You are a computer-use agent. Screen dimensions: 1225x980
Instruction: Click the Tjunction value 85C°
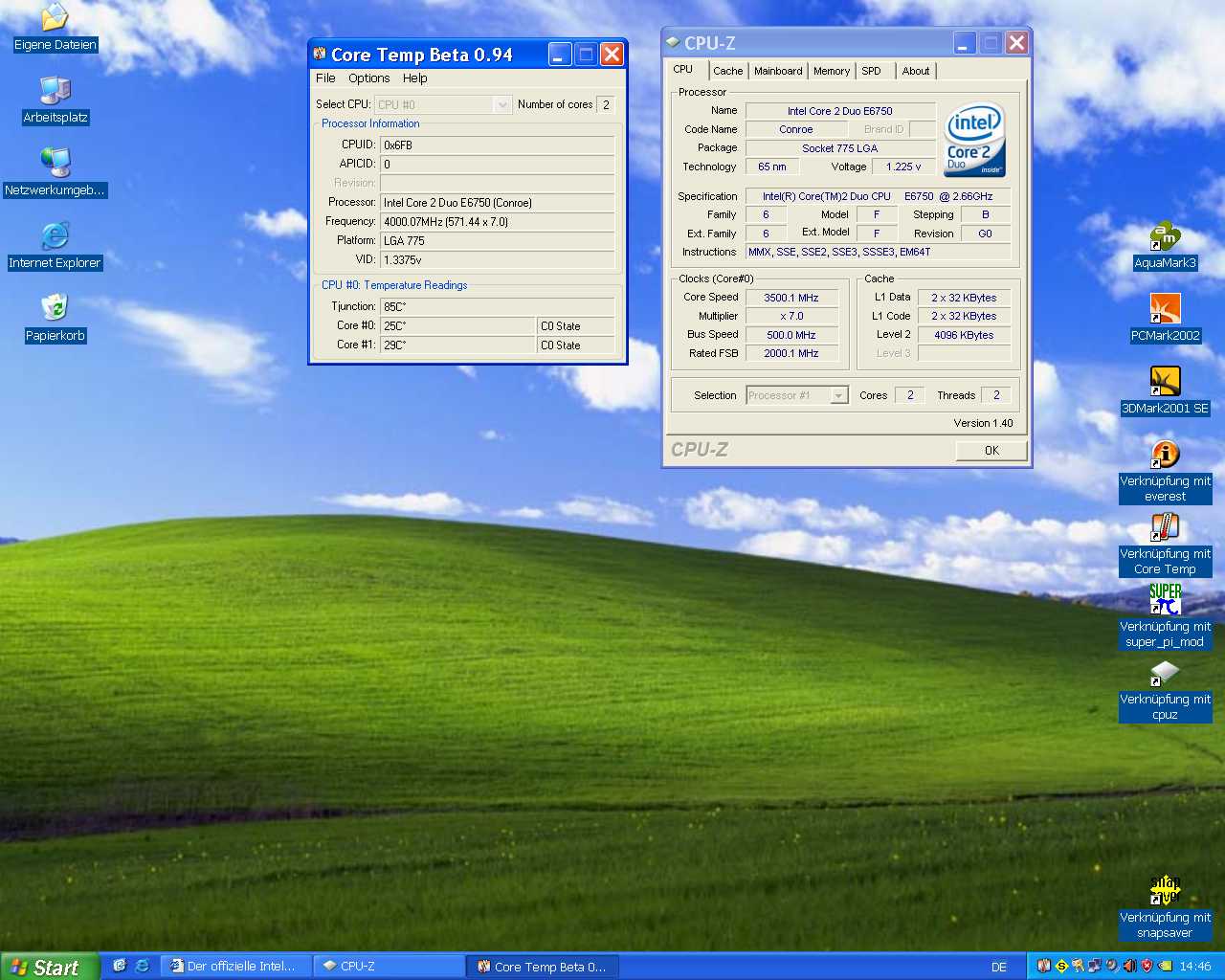(497, 307)
